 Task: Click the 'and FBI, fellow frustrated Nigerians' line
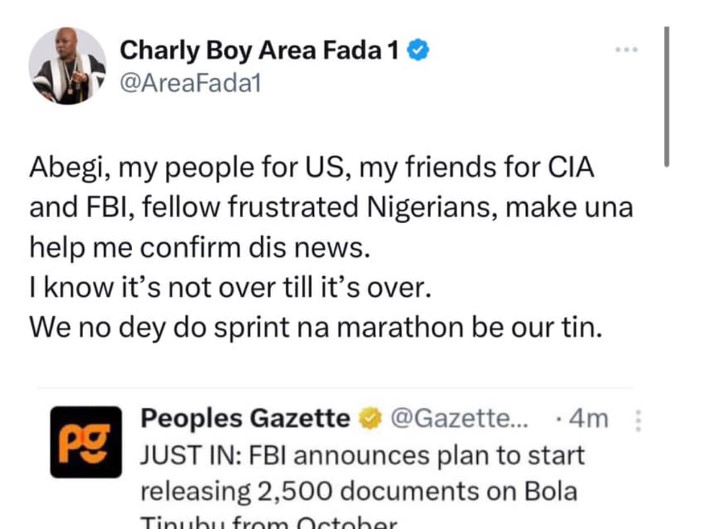[332, 207]
